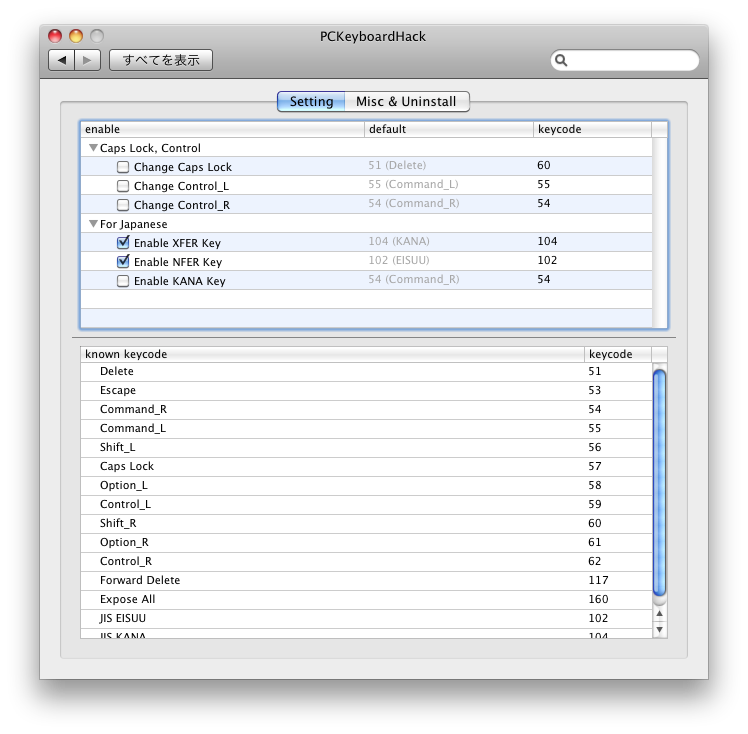Collapse the Caps Lock, Control group
748x734 pixels.
(x=94, y=148)
